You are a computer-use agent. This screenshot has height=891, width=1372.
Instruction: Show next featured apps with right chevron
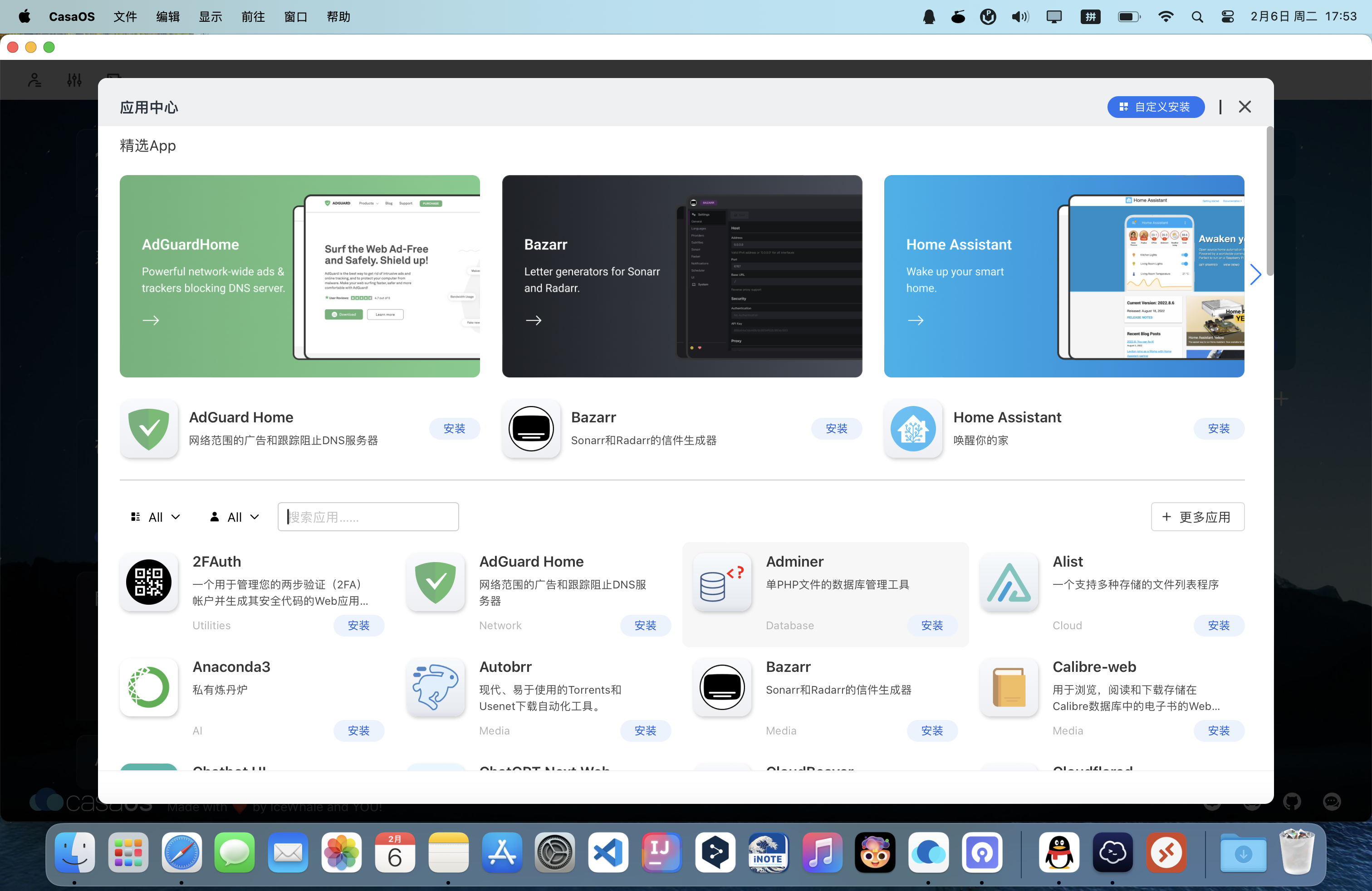[1255, 274]
